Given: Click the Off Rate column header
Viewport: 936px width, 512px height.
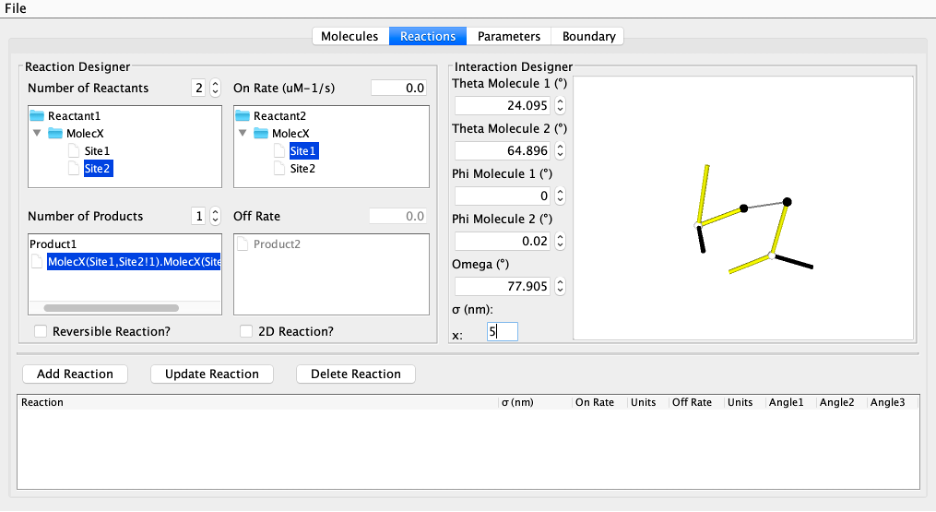Looking at the screenshot, I should pyautogui.click(x=696, y=402).
